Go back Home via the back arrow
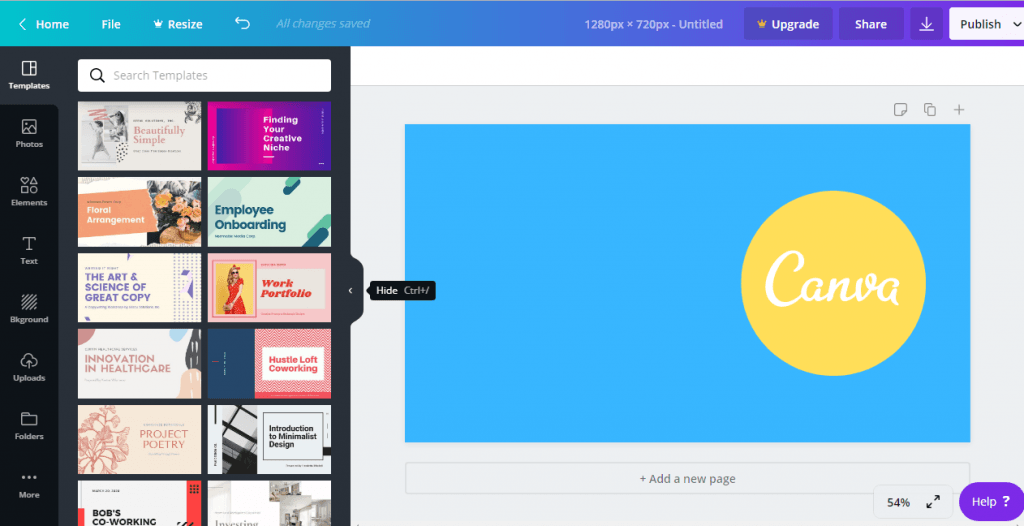Image resolution: width=1024 pixels, height=526 pixels. coord(43,24)
